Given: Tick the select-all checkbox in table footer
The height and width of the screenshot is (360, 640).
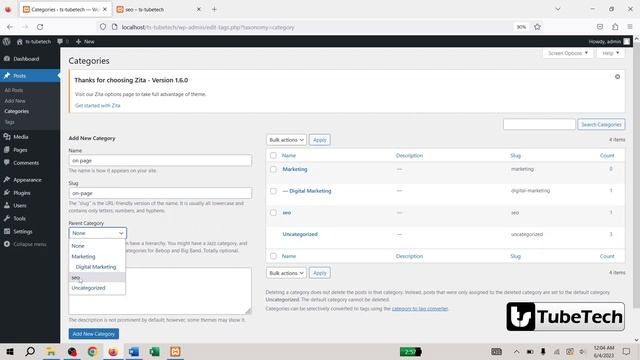Looking at the screenshot, I should pos(273,256).
